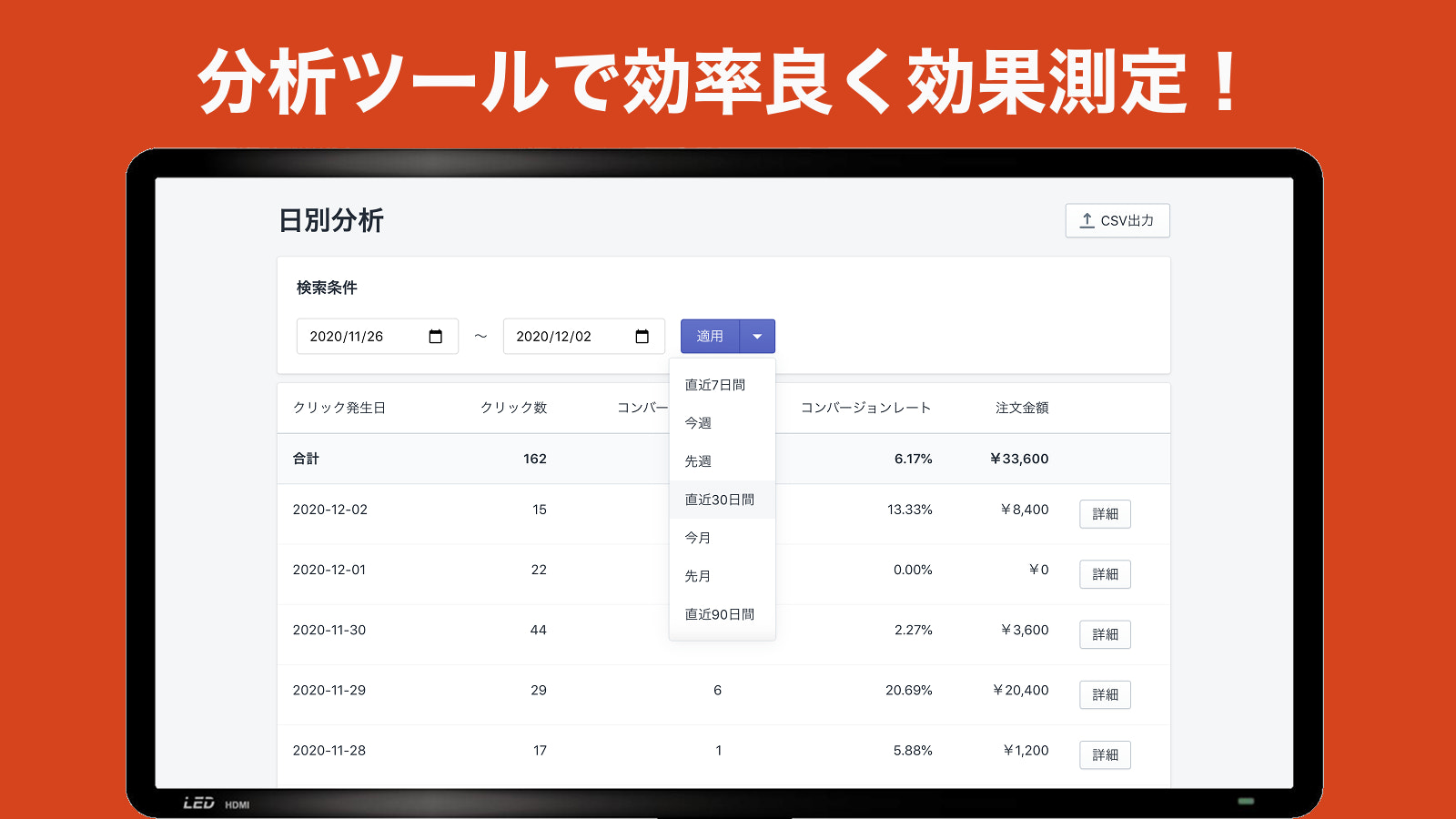Select 直近7日間 from the preset menu

coord(715,385)
